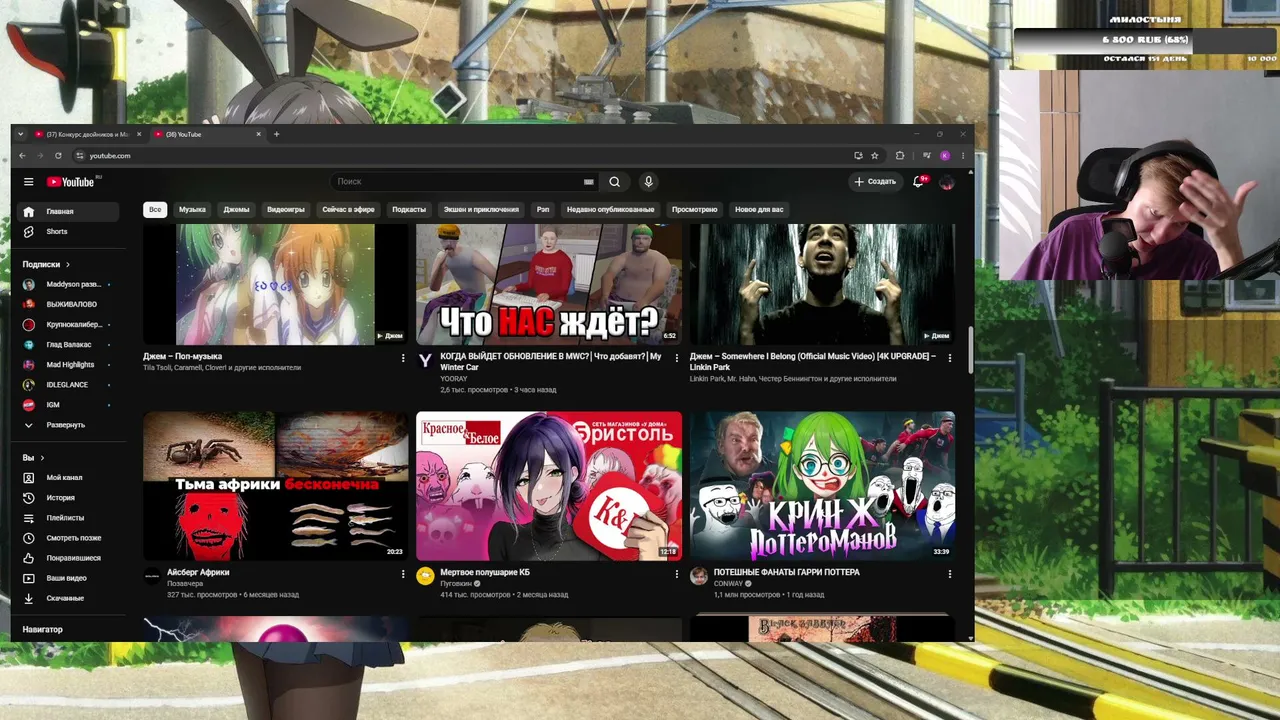This screenshot has width=1280, height=720.
Task: Open IGM subscription channel
Action: coord(68,405)
